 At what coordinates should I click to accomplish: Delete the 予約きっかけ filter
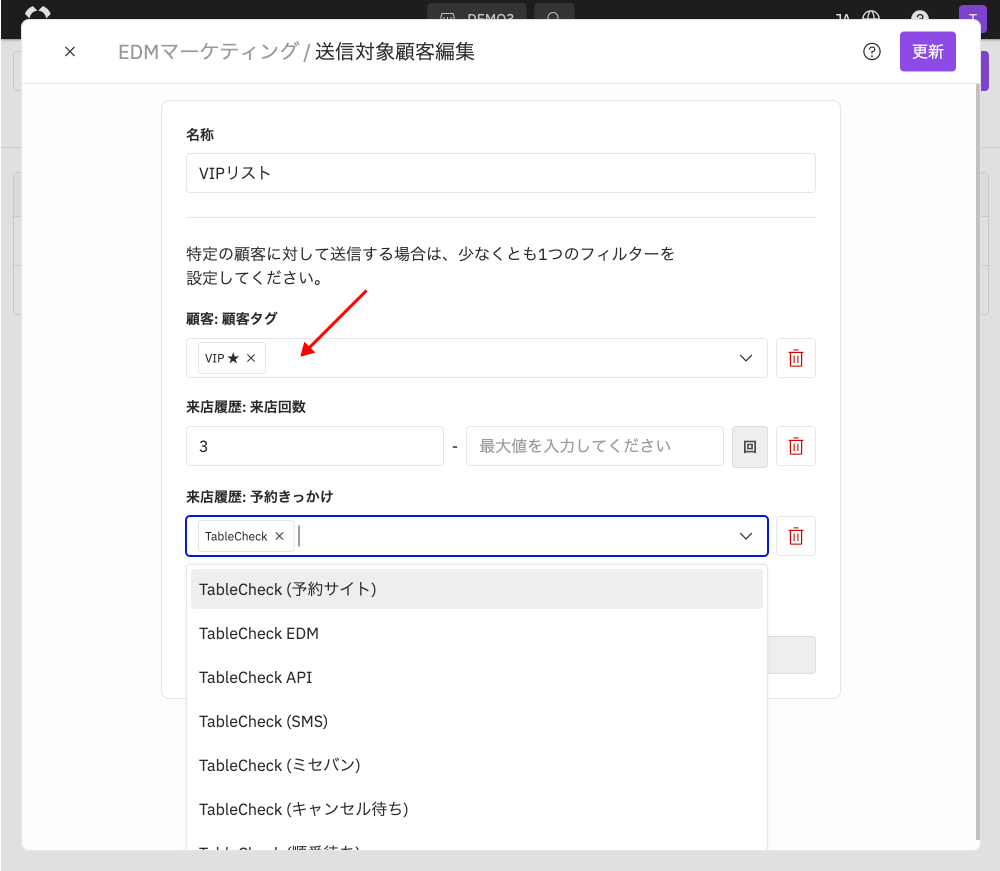click(x=795, y=536)
